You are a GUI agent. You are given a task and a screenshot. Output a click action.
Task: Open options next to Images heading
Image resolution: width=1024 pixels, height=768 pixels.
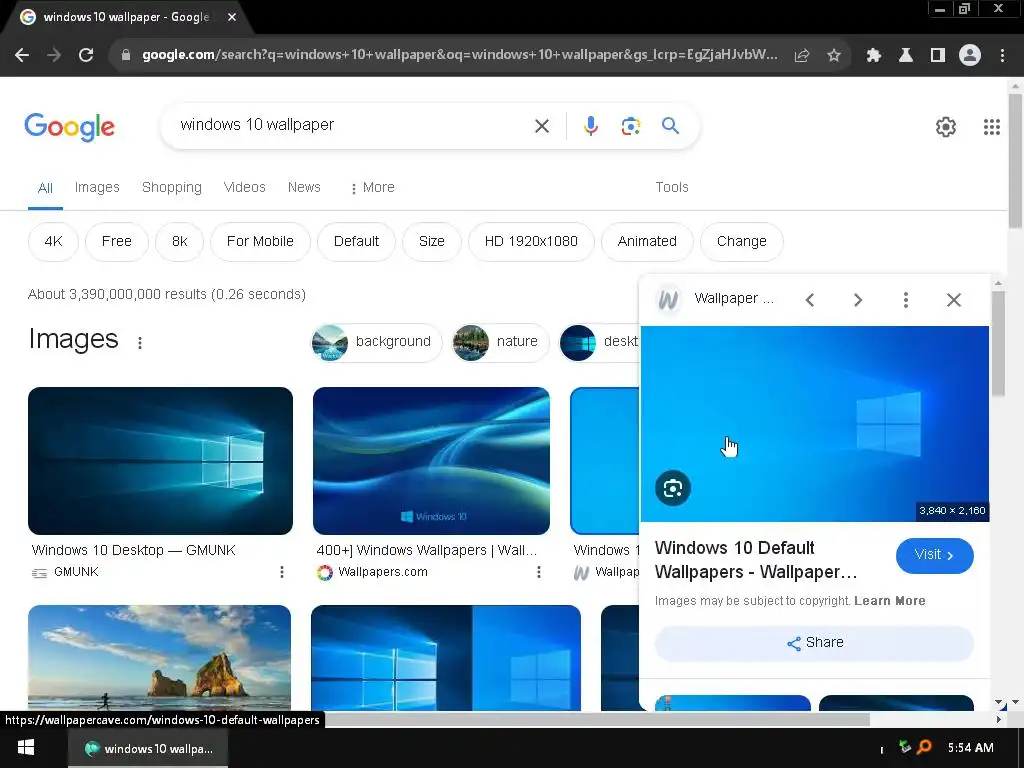140,343
